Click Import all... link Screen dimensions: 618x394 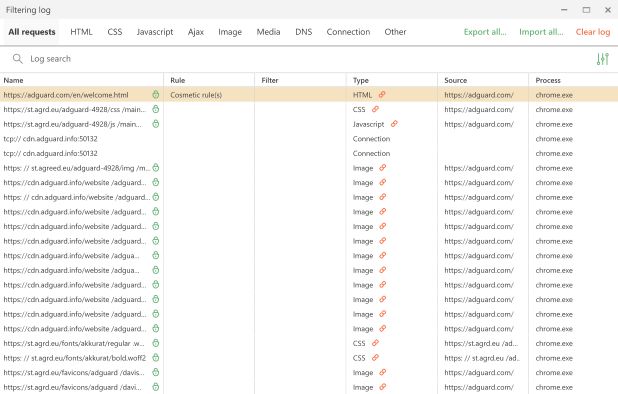click(542, 32)
